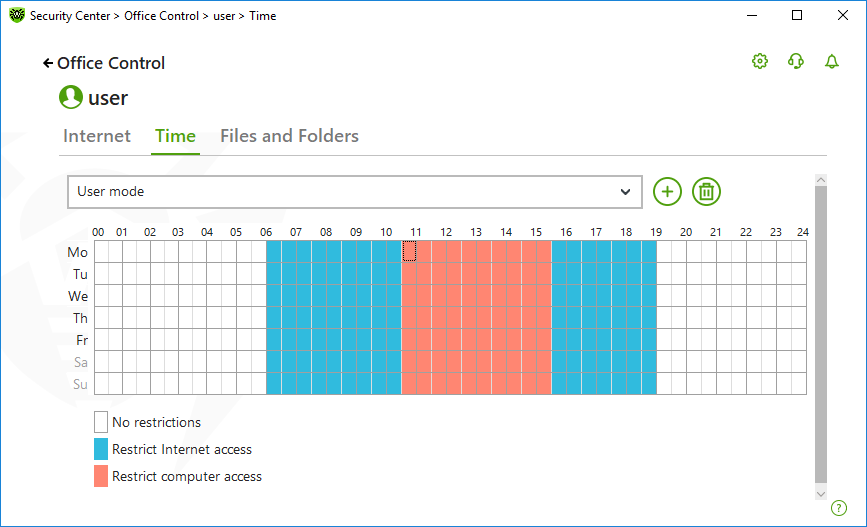This screenshot has height=527, width=867.
Task: Click the 'user' profile name heading
Action: click(108, 98)
